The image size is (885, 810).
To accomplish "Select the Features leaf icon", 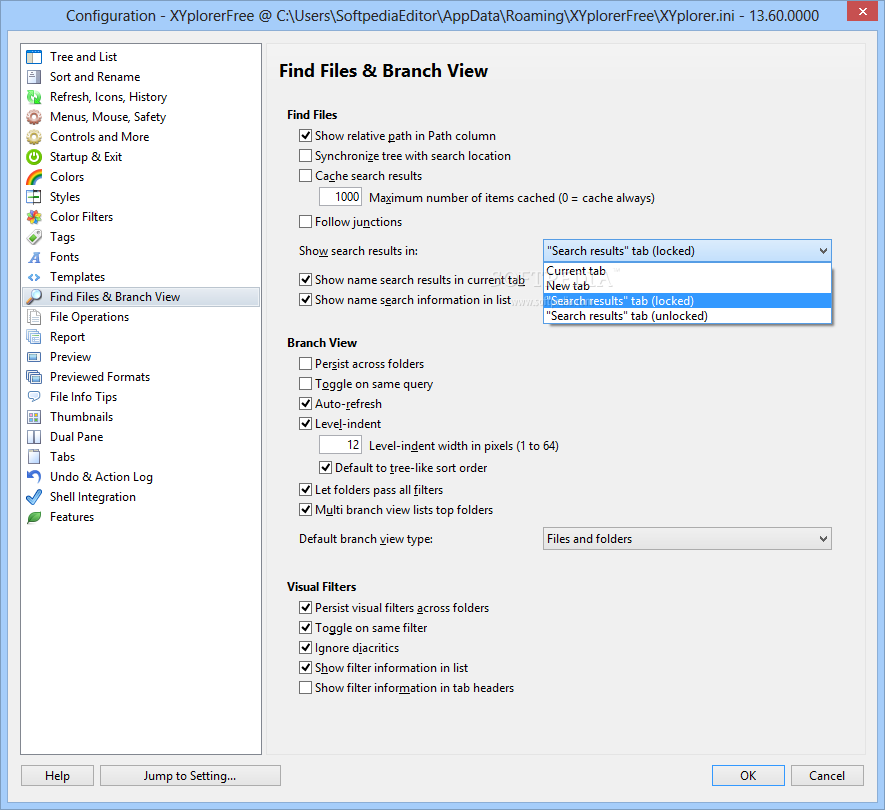I will pos(34,517).
